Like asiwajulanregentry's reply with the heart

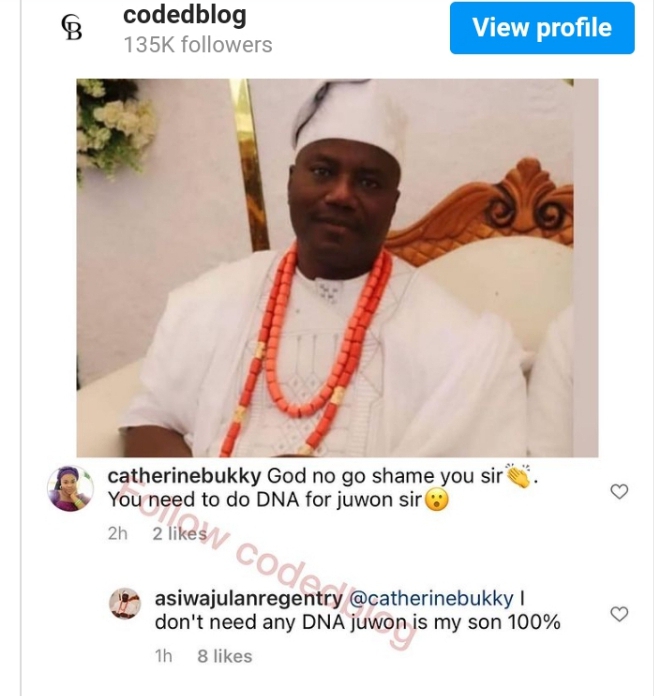coord(619,614)
